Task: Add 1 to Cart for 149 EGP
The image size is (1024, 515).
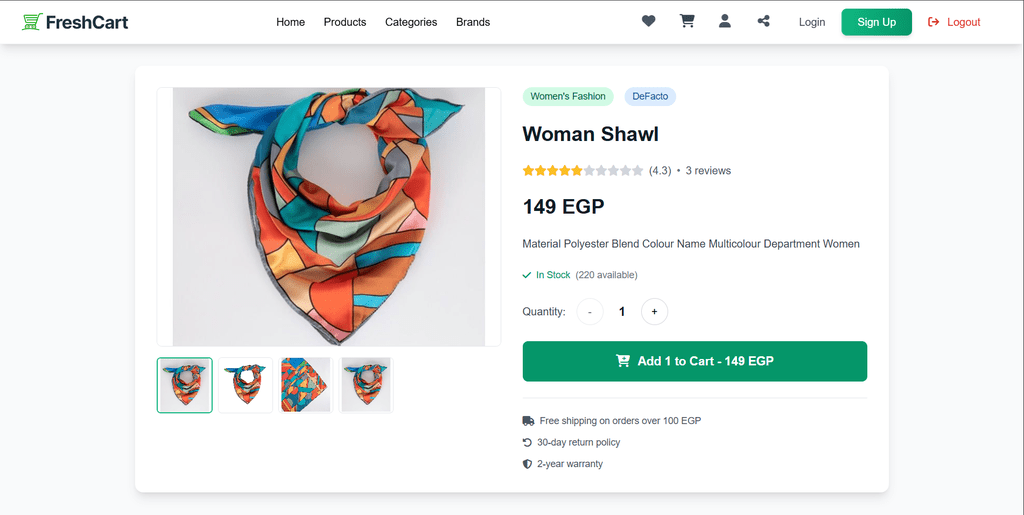Action: (x=694, y=361)
